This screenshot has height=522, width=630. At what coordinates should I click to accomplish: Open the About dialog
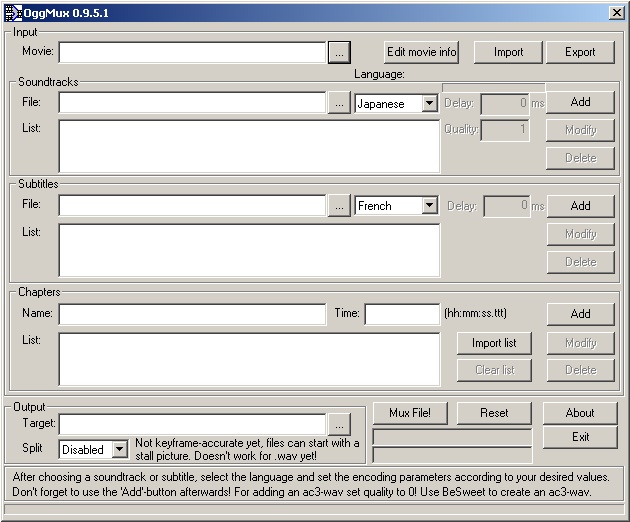click(x=580, y=413)
